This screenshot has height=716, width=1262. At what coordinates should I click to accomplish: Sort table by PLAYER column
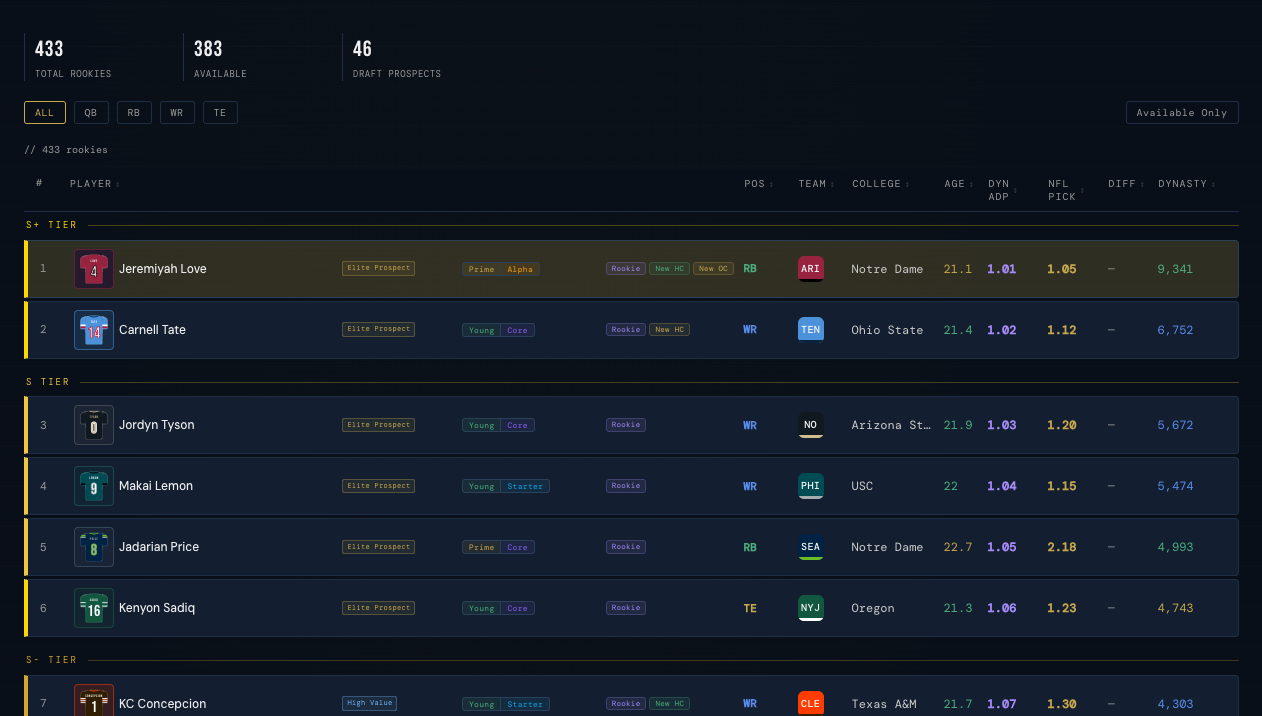(94, 184)
